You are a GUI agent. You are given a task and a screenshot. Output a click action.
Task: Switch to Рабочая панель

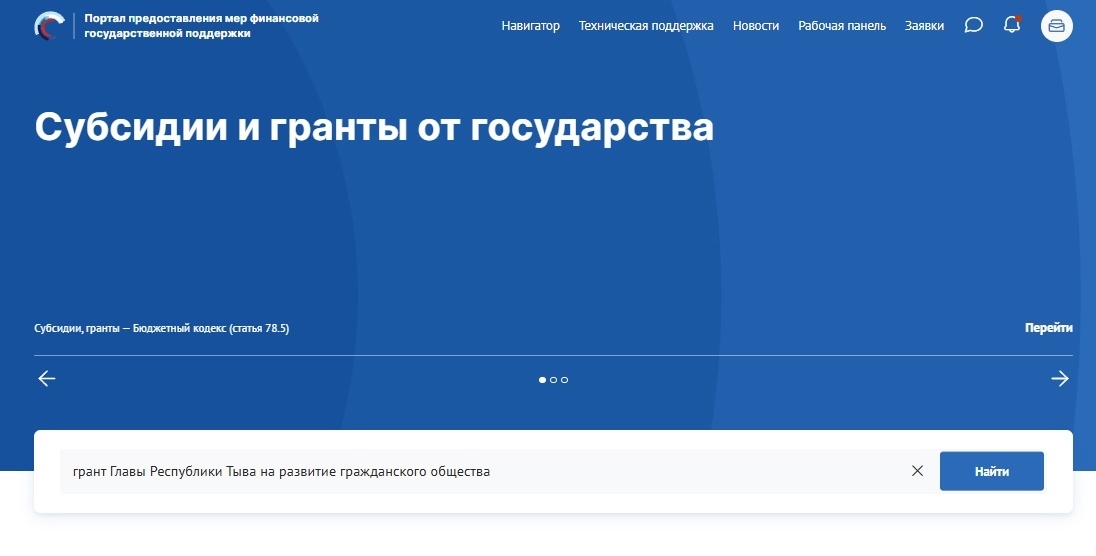click(841, 26)
